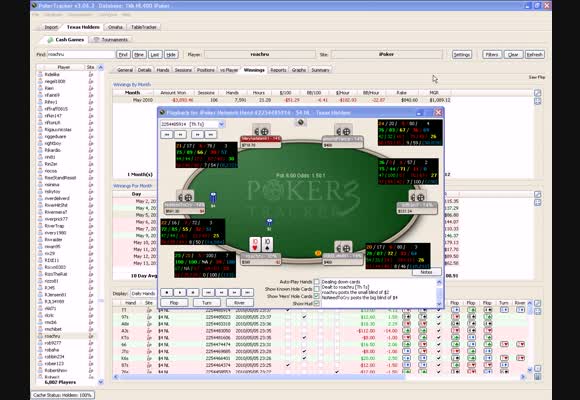Click the player list scroll down arrow

[101, 381]
